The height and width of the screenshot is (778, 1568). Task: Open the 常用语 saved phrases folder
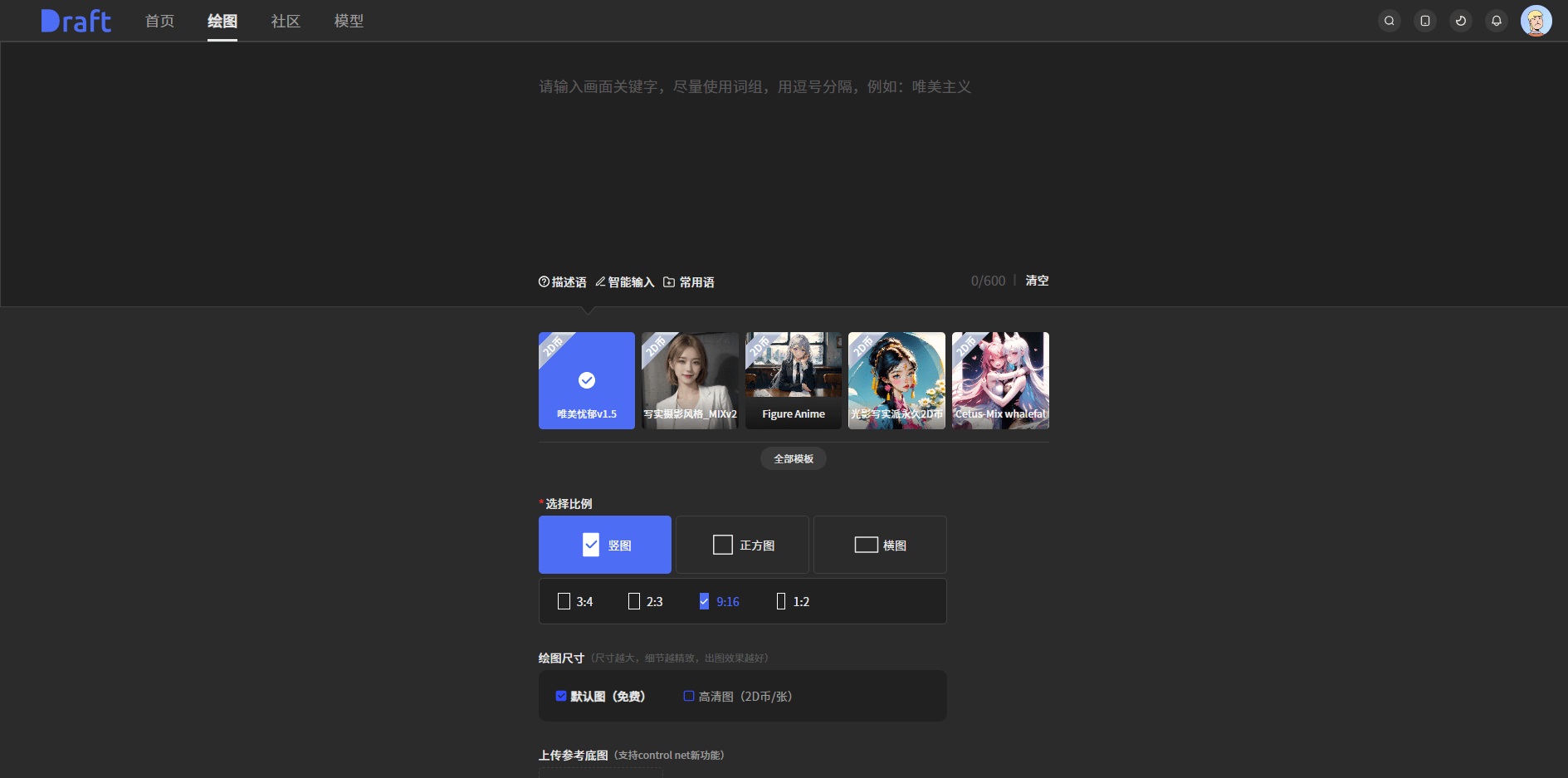click(x=688, y=282)
